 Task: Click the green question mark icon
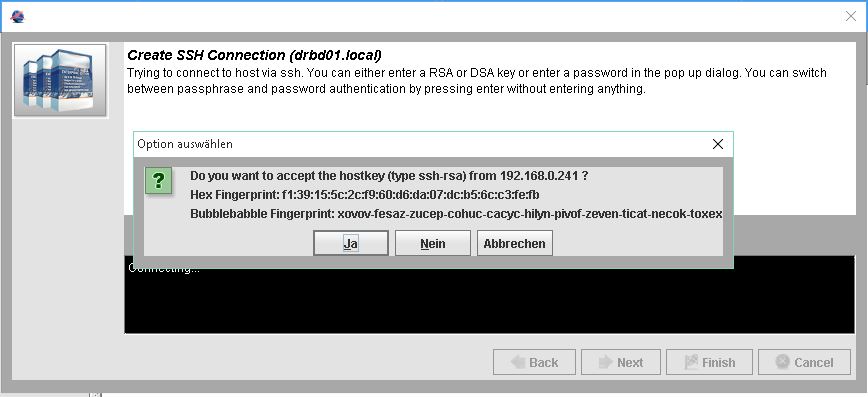158,181
